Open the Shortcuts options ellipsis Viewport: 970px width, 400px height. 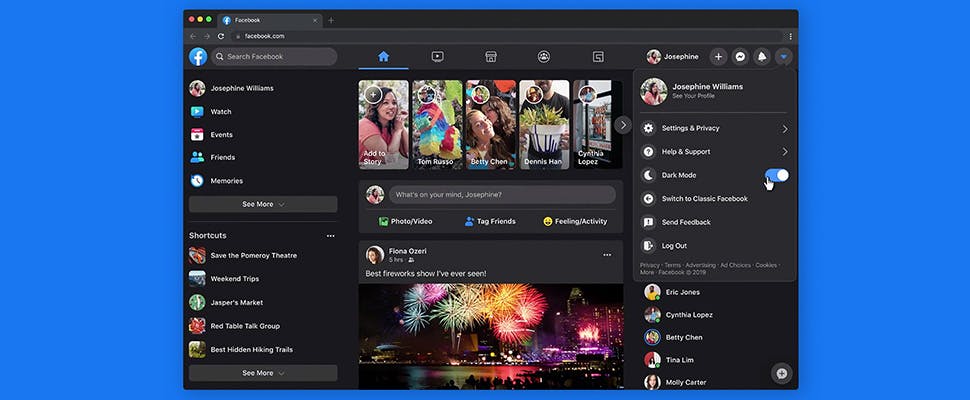tap(330, 236)
